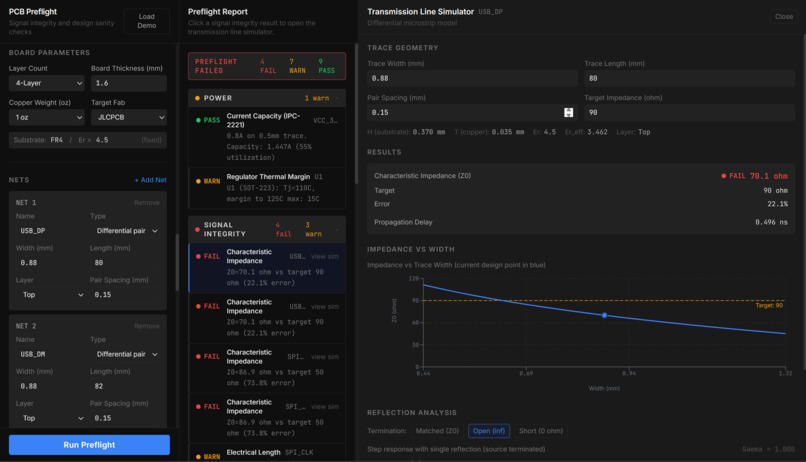The image size is (806, 462).
Task: Open NET 1 Type dropdown
Action: pyautogui.click(x=126, y=231)
